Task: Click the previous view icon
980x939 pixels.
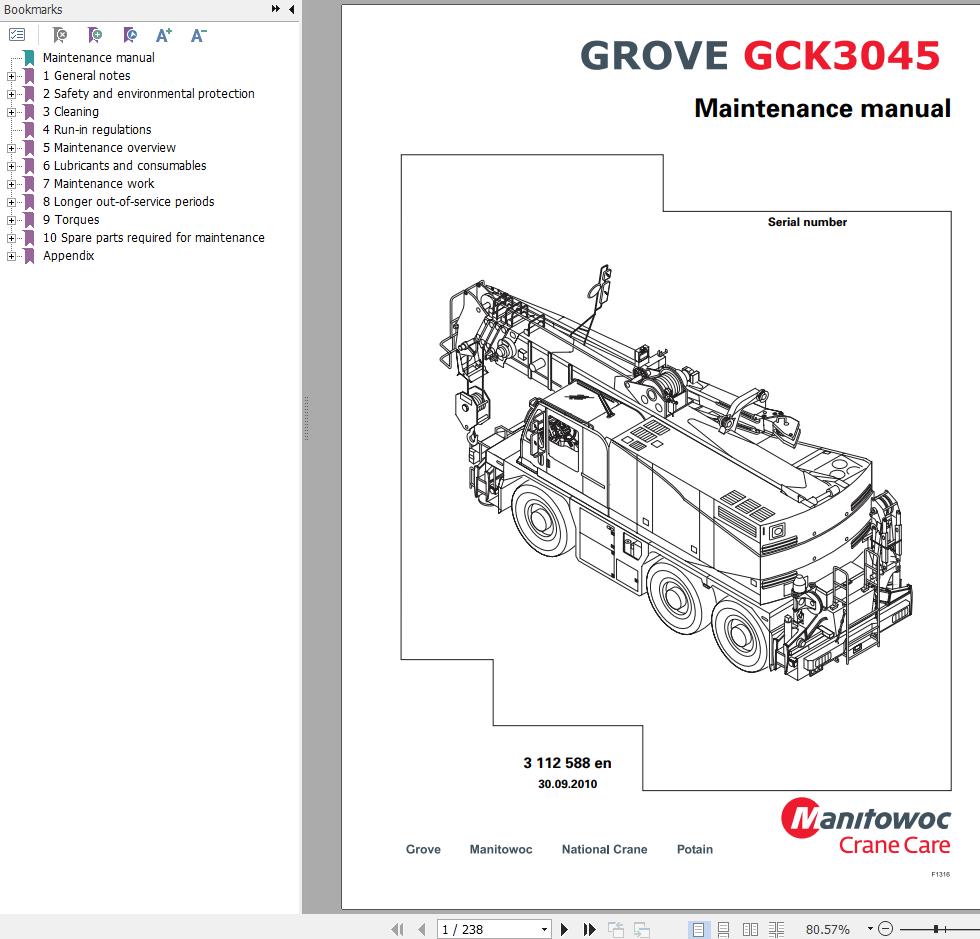Action: (x=616, y=929)
